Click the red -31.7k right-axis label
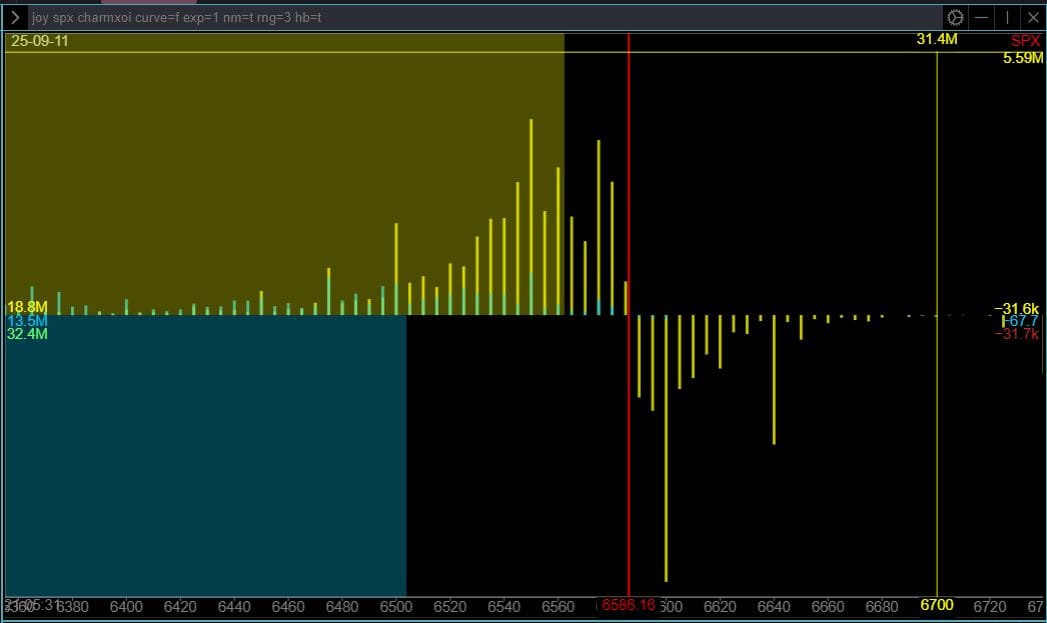The image size is (1047, 623). coord(1017,334)
